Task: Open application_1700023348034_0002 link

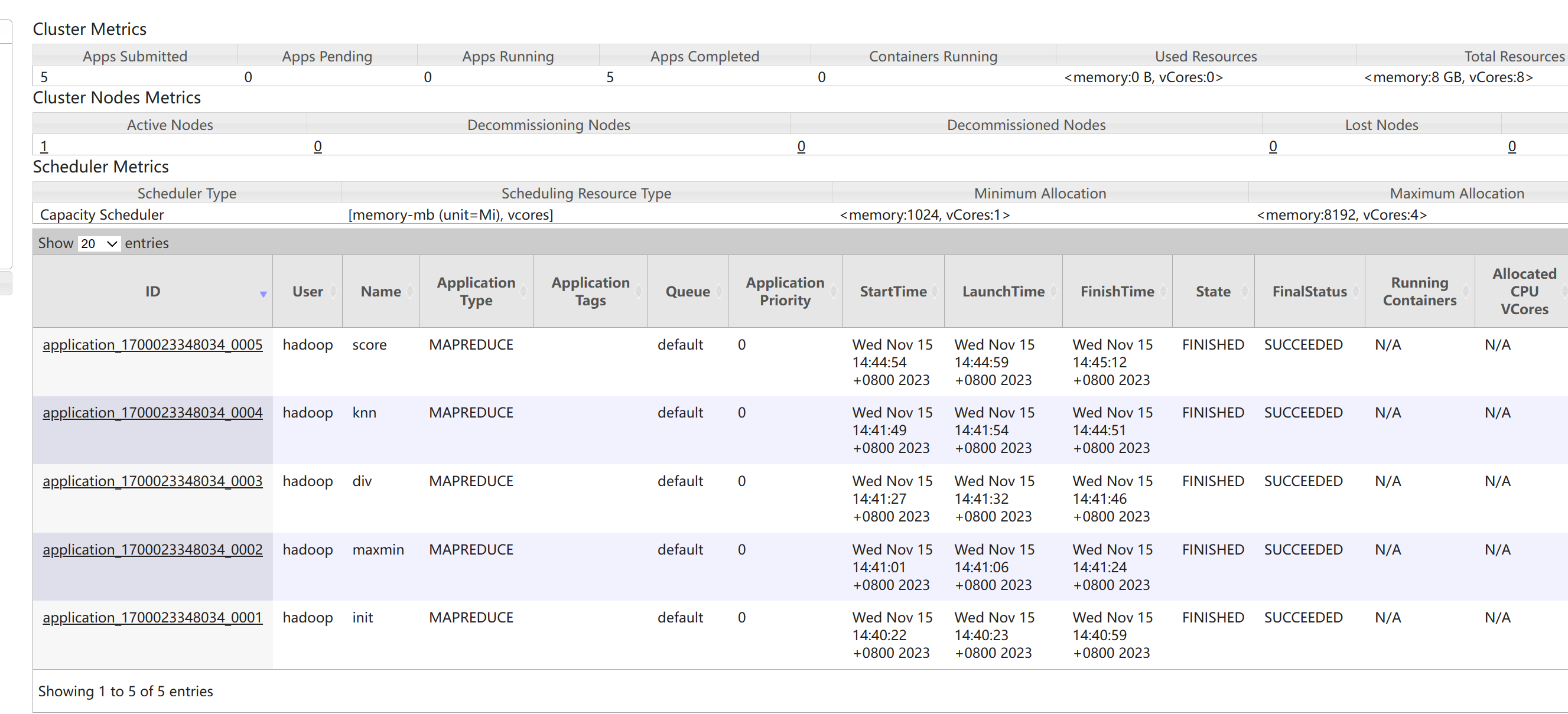Action: 152,550
